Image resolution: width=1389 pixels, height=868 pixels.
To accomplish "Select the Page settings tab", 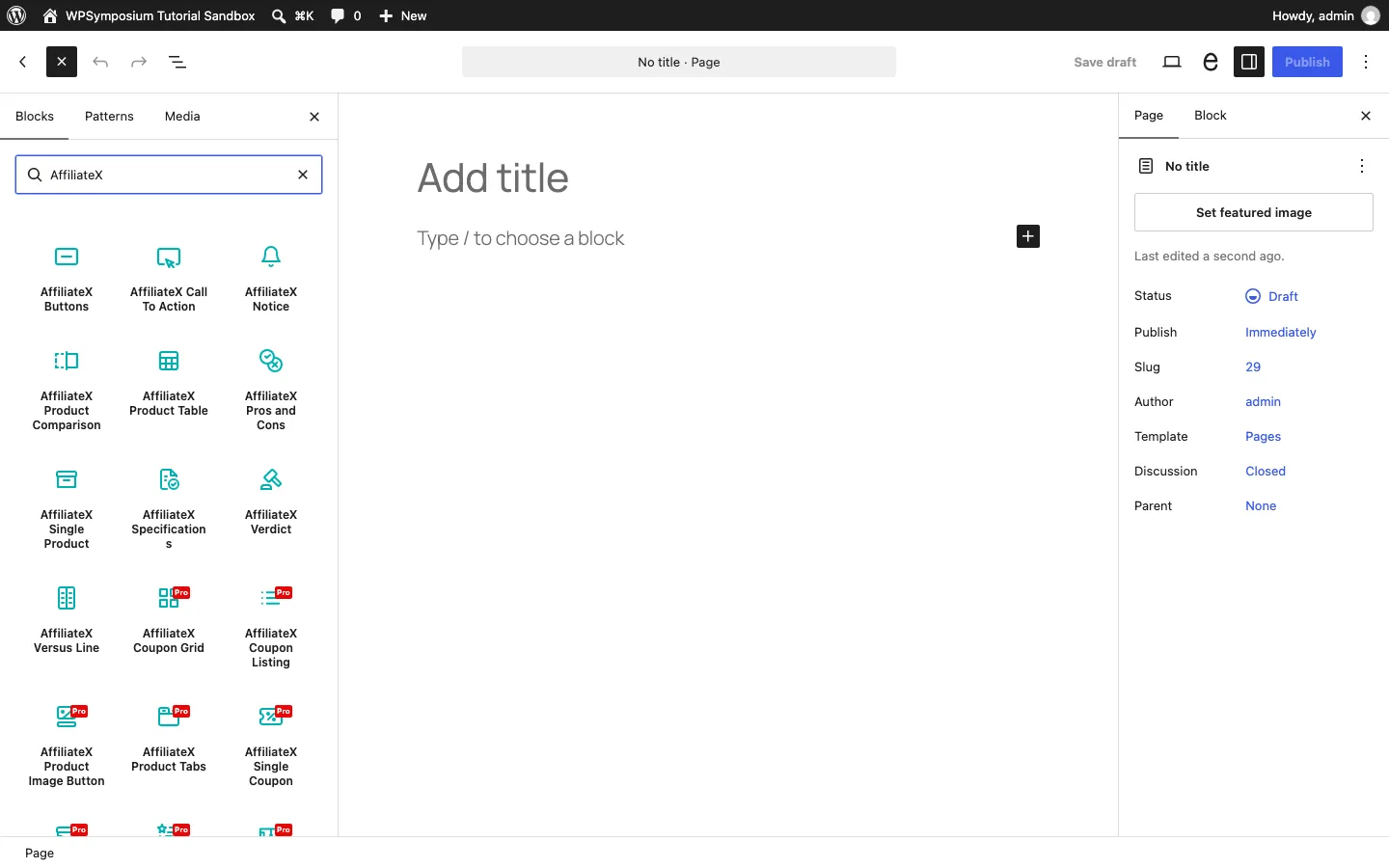I will 1149,115.
